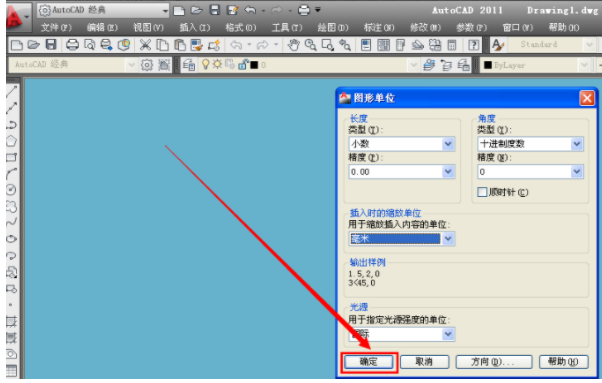Toggle the layer lock icon
602x383 pixels.
(x=243, y=64)
